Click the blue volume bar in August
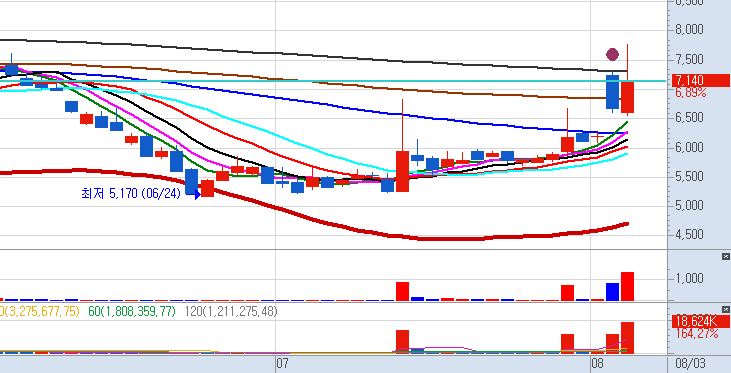731x373 pixels. (x=612, y=292)
